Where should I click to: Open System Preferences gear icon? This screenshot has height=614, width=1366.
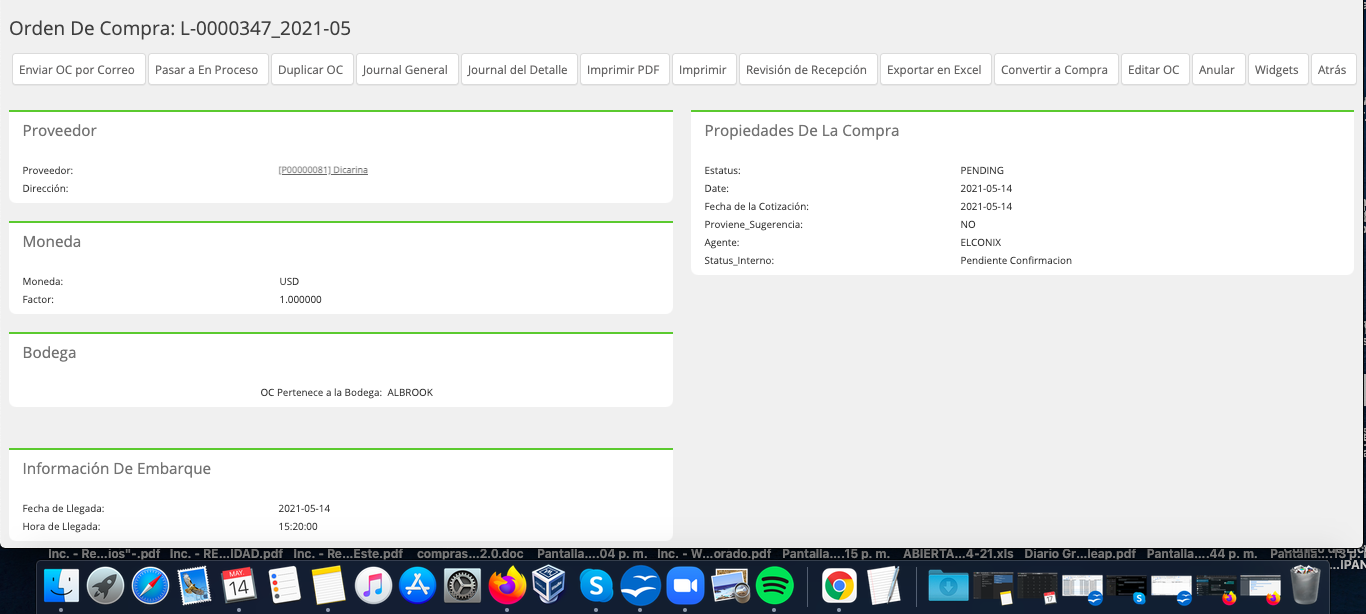click(x=463, y=585)
